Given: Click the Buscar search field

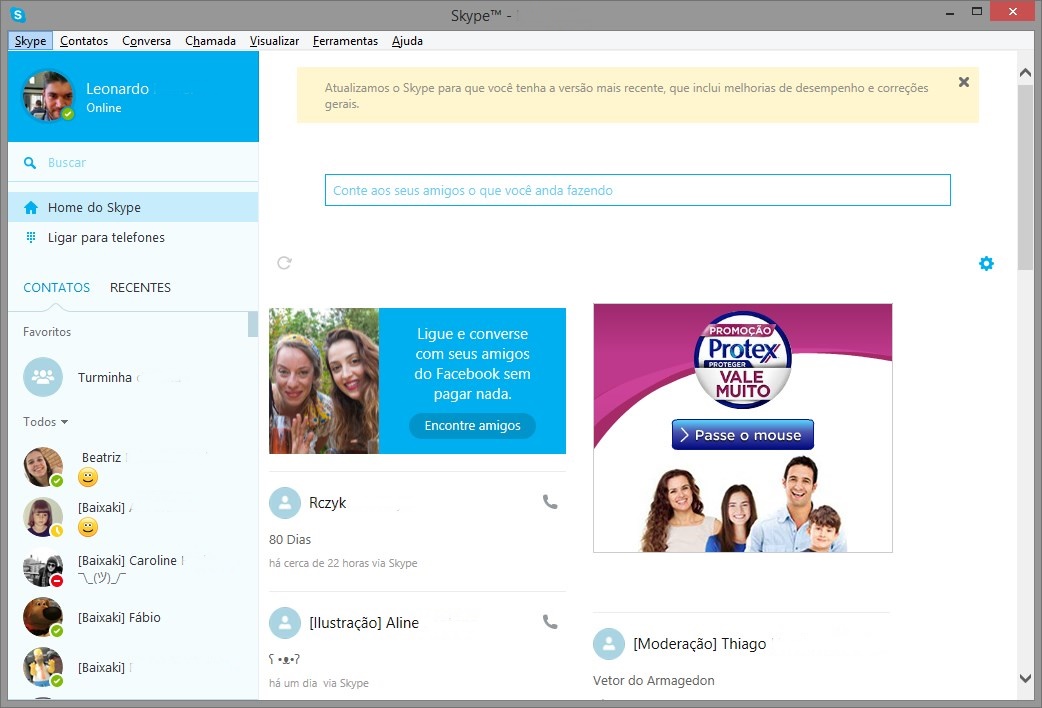Looking at the screenshot, I should [x=133, y=163].
